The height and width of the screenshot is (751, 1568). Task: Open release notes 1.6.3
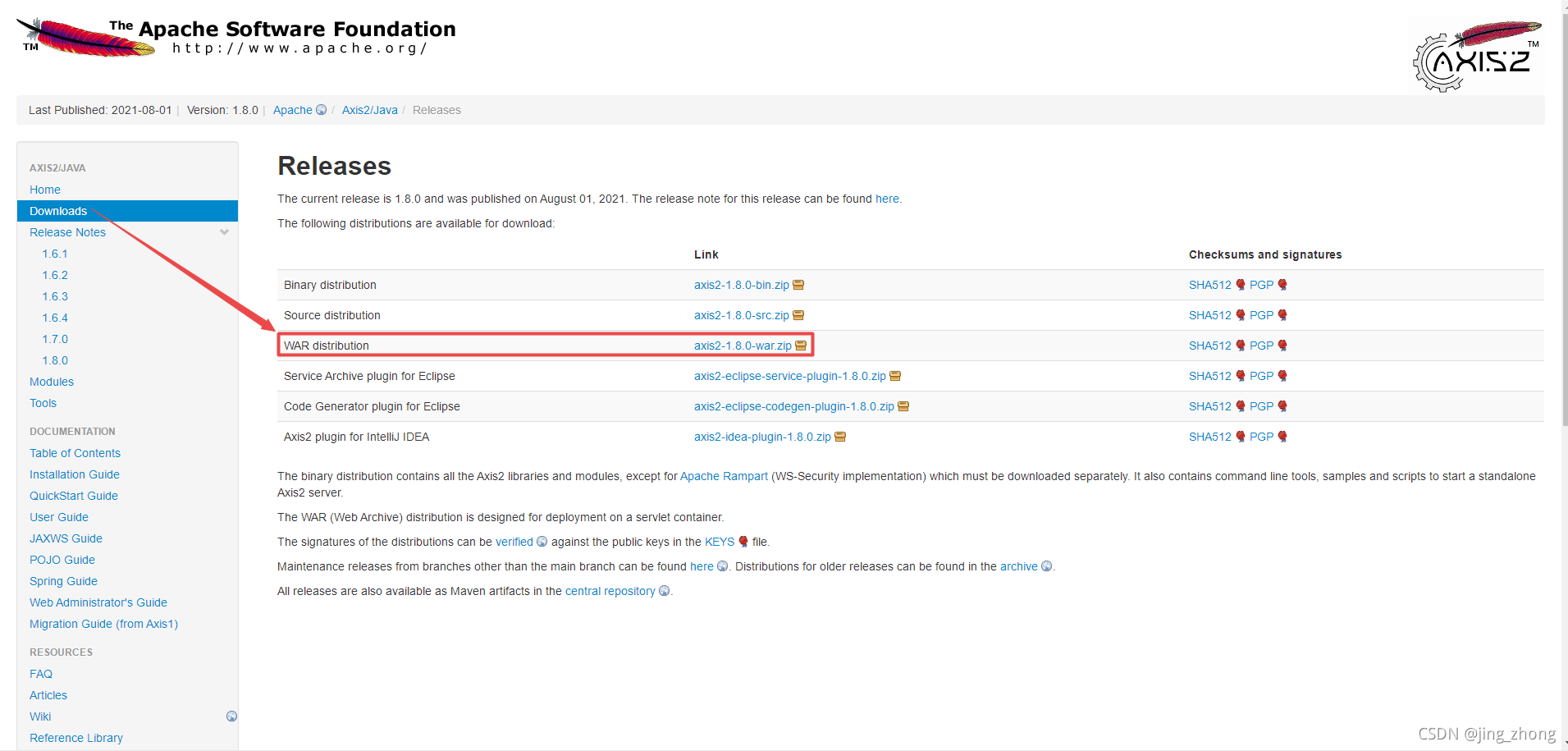tap(55, 296)
